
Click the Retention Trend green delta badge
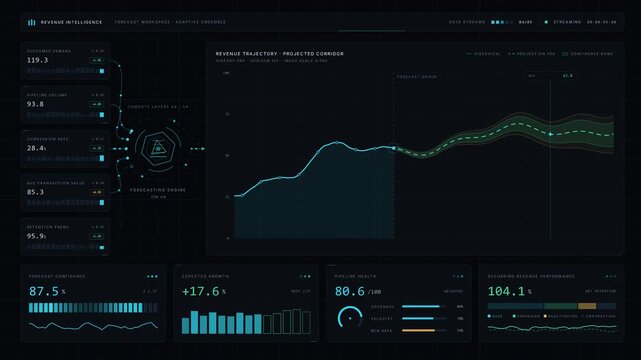[97, 236]
